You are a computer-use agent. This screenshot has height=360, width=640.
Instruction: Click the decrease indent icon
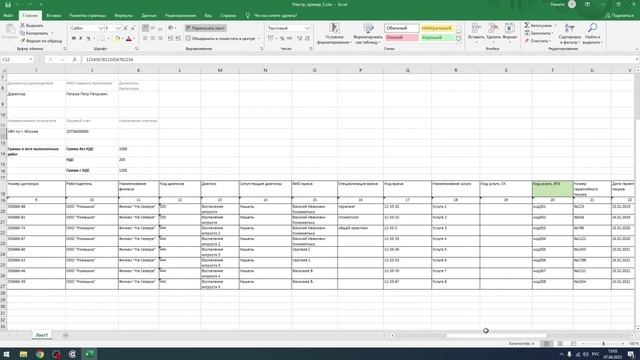click(x=171, y=38)
